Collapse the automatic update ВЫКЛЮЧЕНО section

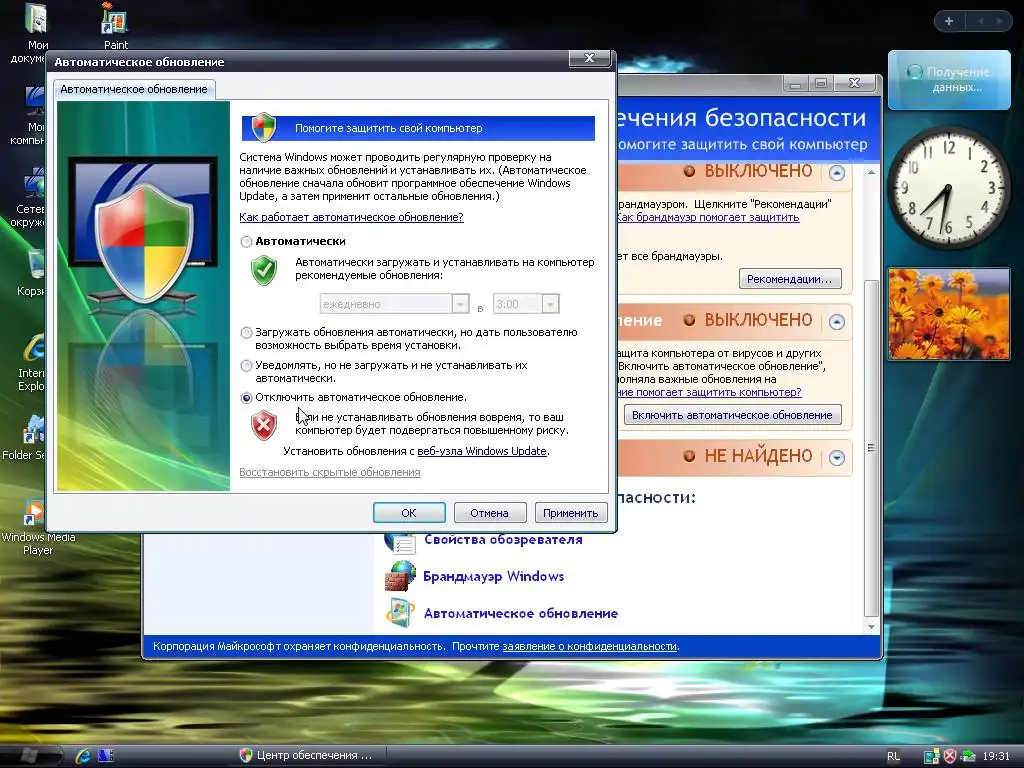coord(837,321)
